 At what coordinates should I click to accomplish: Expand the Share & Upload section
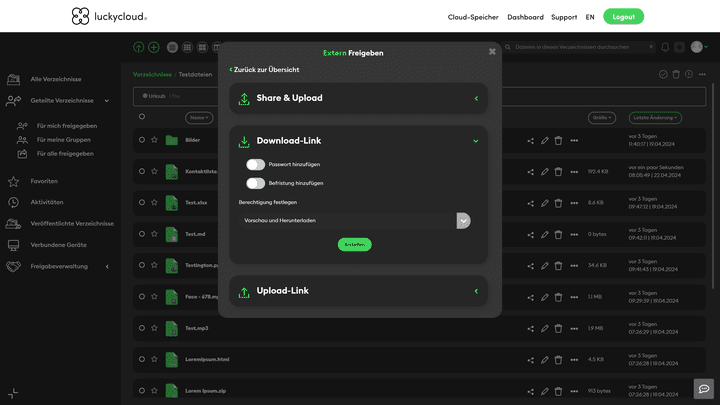[x=476, y=98]
